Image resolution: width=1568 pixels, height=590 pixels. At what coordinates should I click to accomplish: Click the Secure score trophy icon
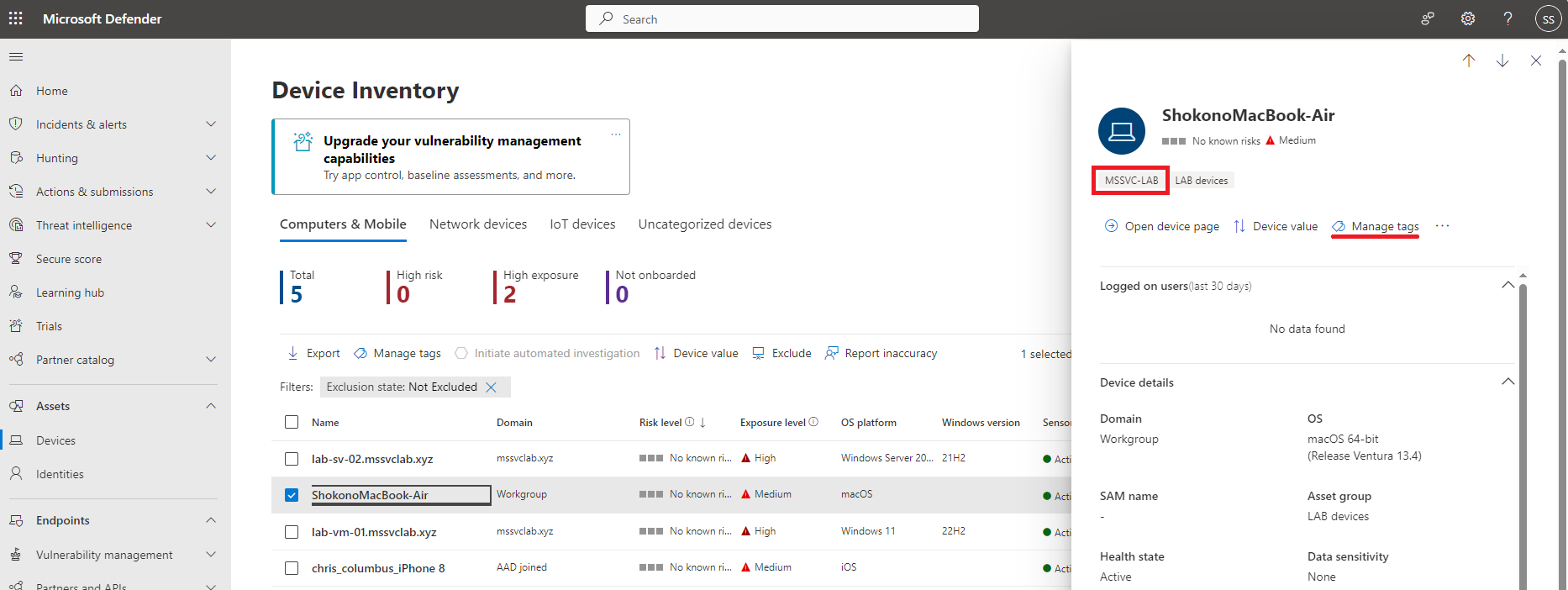coord(16,259)
